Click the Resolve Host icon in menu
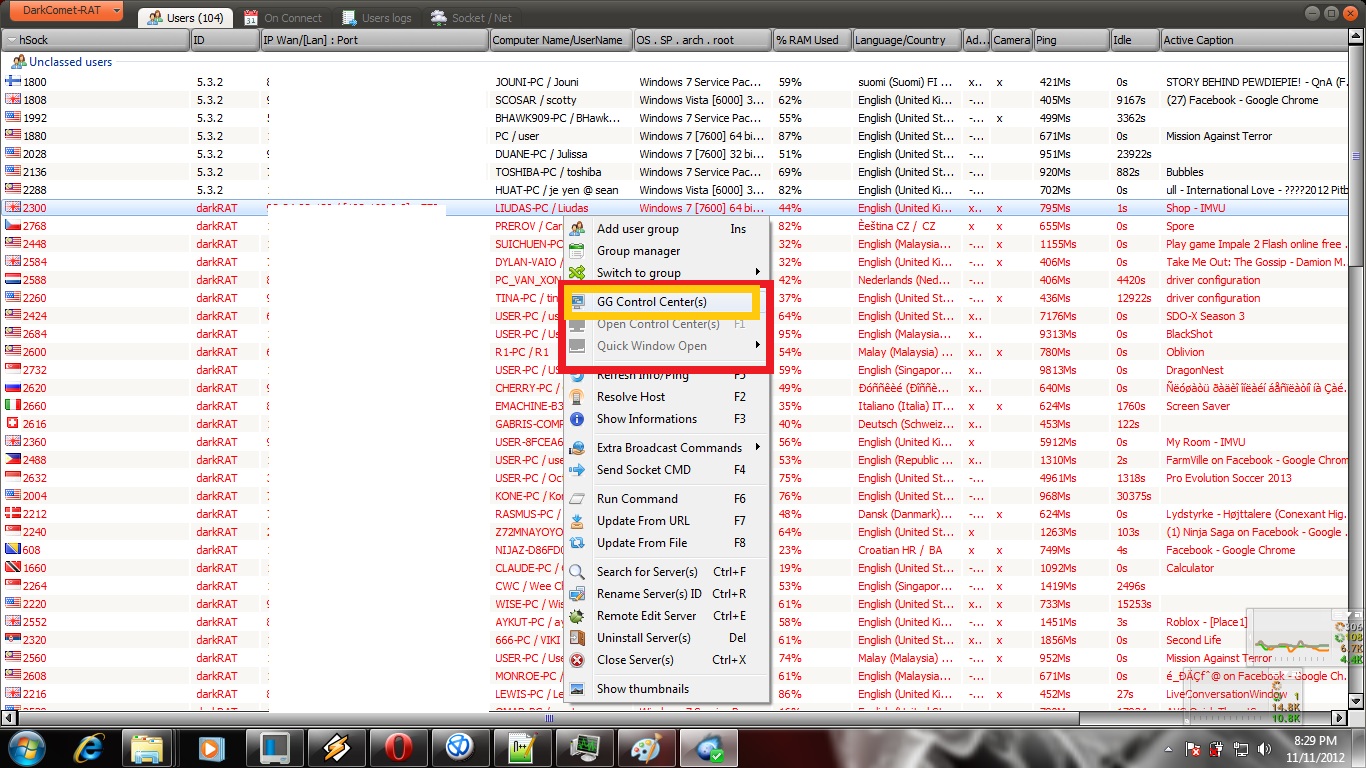Viewport: 1366px width, 768px height. (x=577, y=397)
